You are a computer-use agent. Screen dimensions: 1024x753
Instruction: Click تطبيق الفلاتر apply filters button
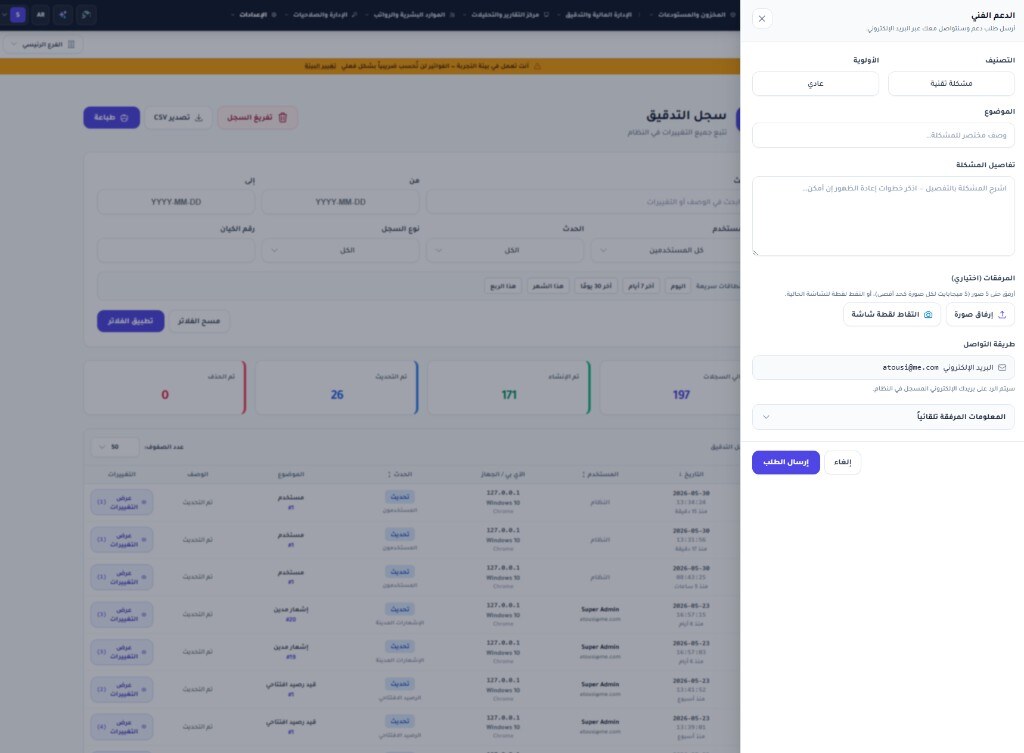tap(131, 321)
